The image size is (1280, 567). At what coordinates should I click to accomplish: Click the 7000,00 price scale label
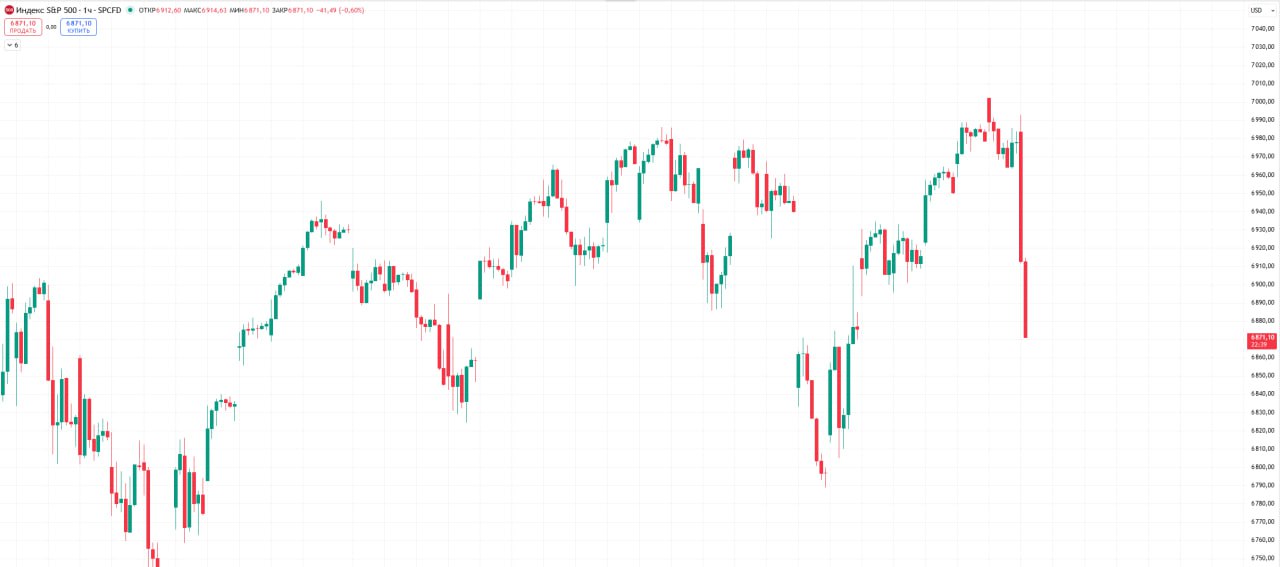click(x=1262, y=101)
